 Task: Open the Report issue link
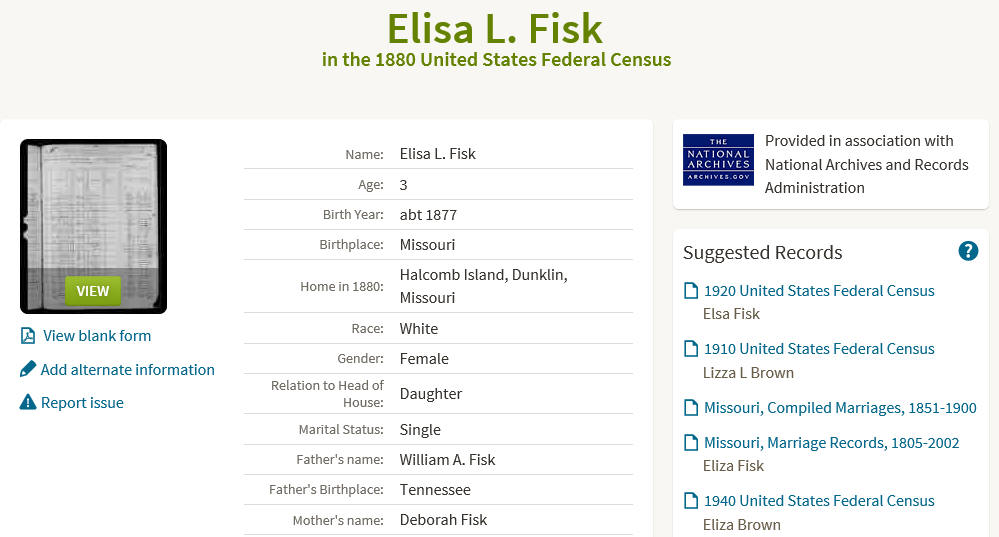(x=82, y=403)
